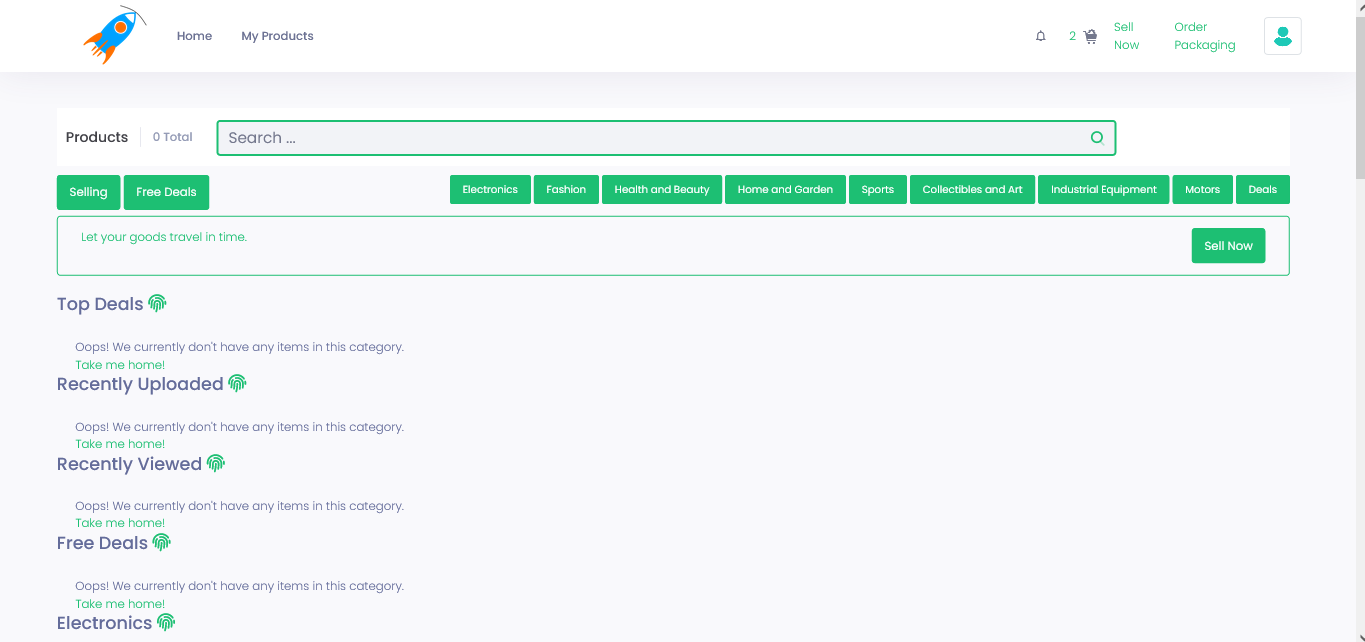The image size is (1365, 642).
Task: Follow Take me home link under Top Deals
Action: coord(120,365)
